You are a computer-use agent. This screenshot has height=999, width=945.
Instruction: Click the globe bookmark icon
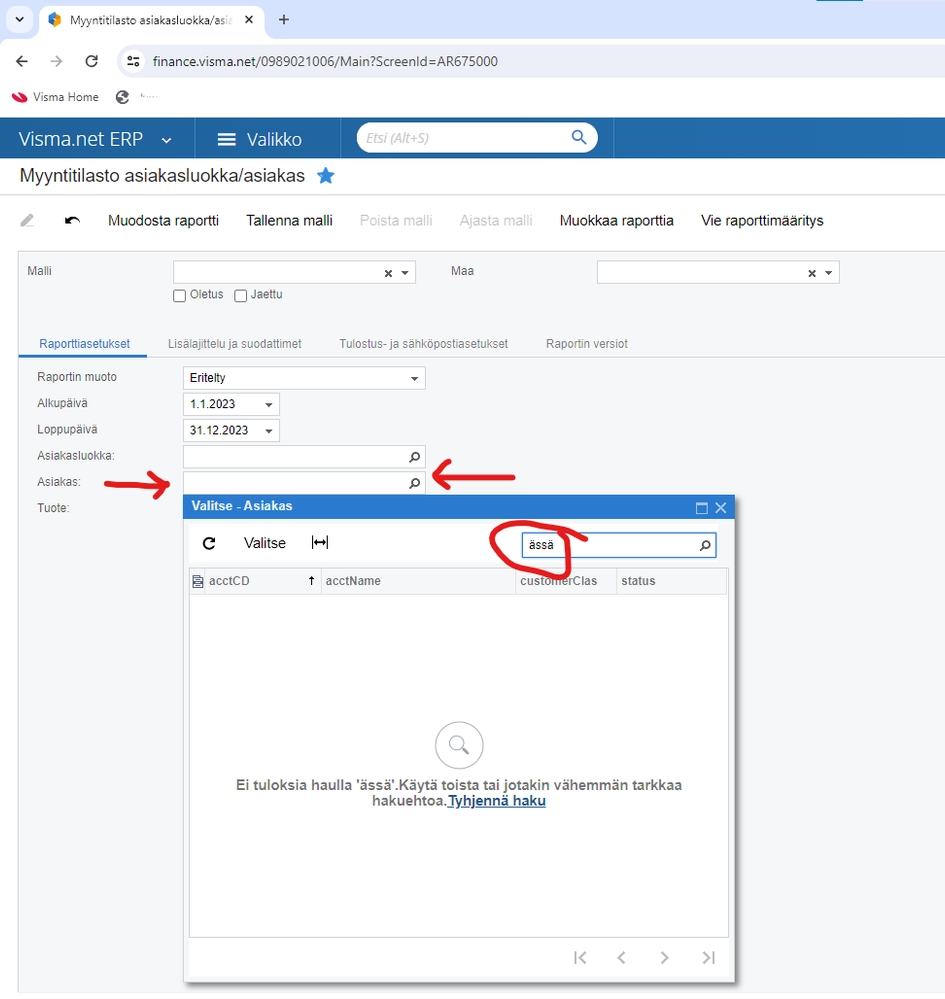click(122, 97)
